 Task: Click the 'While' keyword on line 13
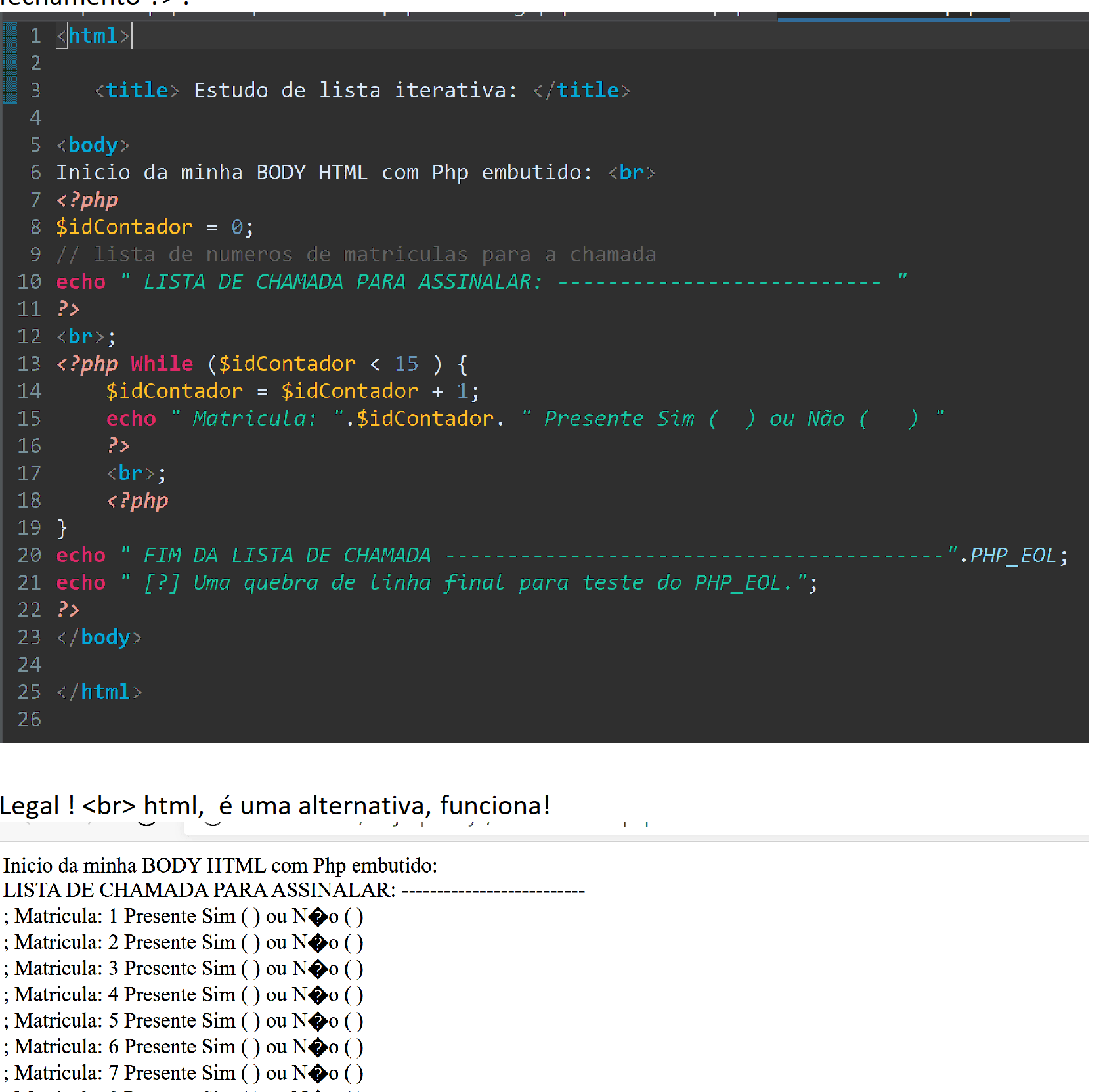click(x=162, y=364)
